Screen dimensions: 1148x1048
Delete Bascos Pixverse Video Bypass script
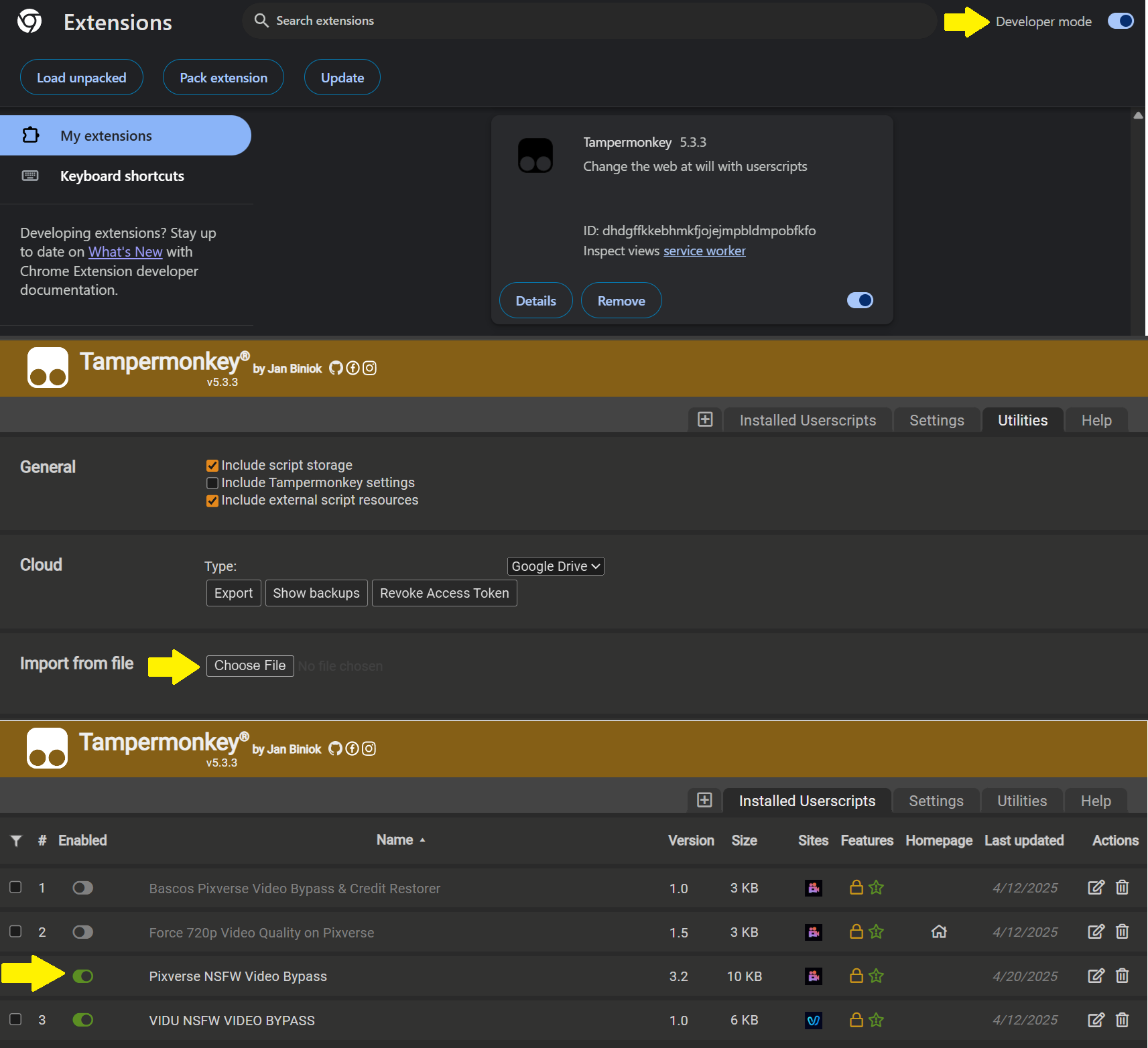coord(1123,888)
